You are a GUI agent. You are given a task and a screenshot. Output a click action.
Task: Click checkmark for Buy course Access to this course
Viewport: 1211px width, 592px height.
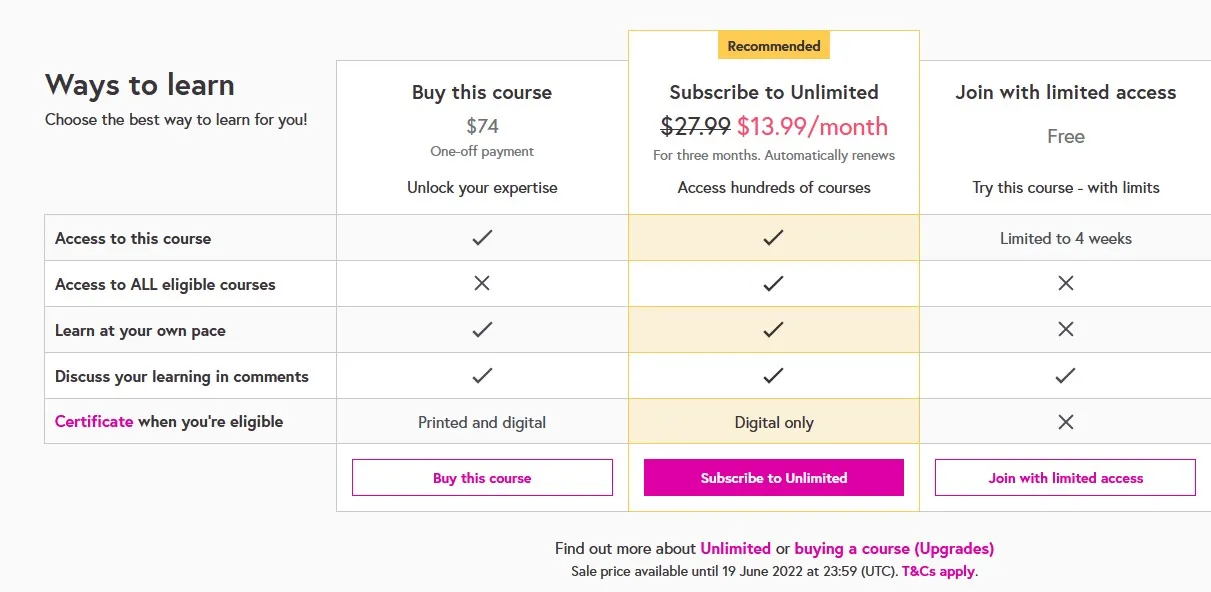point(482,238)
